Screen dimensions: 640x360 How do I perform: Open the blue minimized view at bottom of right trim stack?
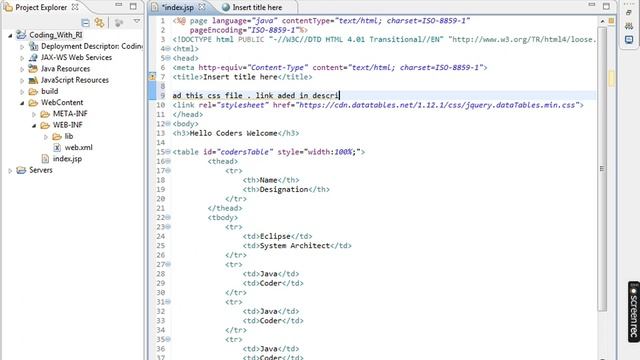click(x=629, y=40)
